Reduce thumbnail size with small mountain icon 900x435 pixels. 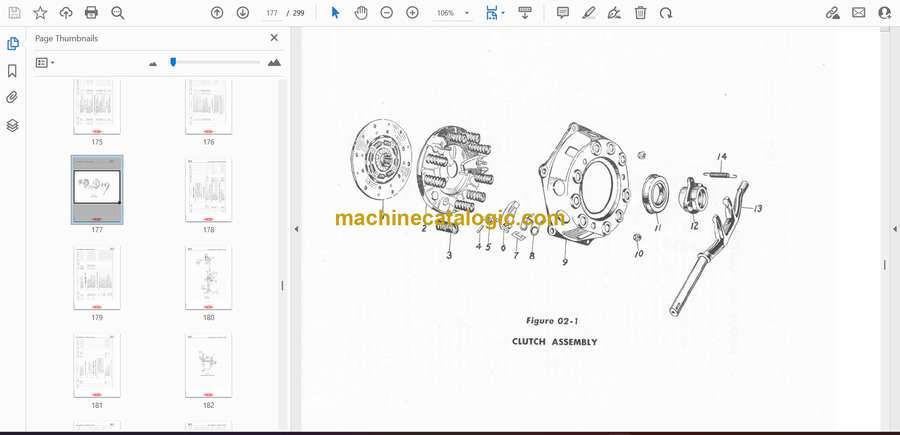point(153,64)
